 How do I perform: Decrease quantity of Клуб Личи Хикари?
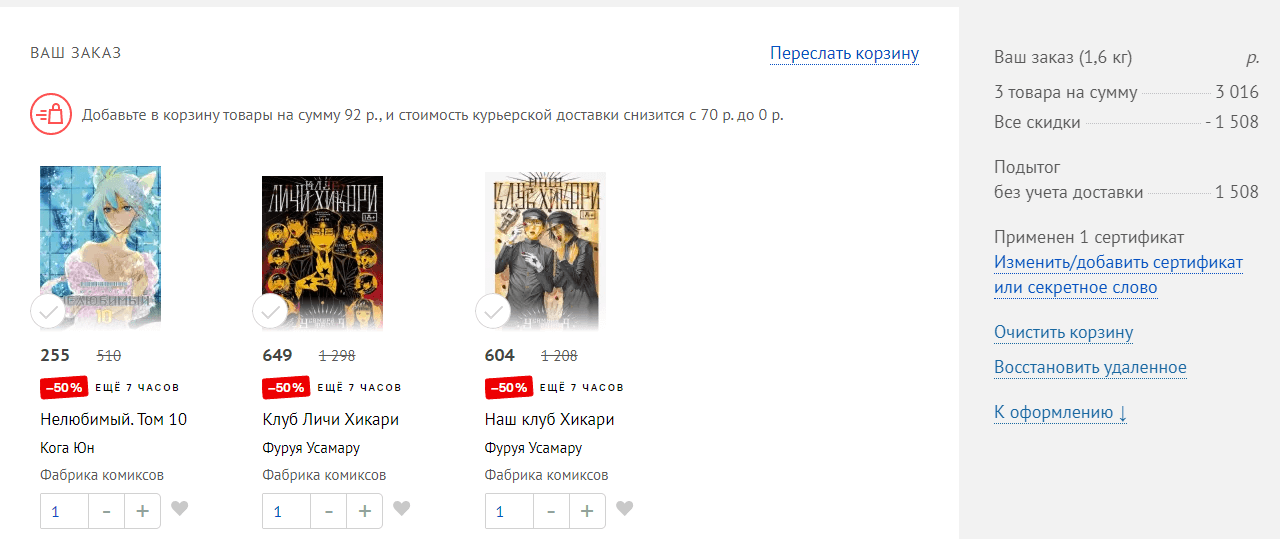328,511
